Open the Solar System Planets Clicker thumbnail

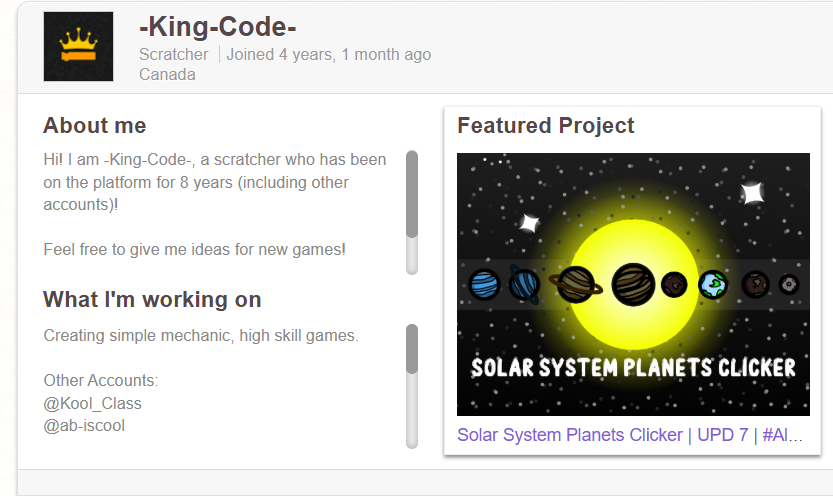(x=633, y=285)
